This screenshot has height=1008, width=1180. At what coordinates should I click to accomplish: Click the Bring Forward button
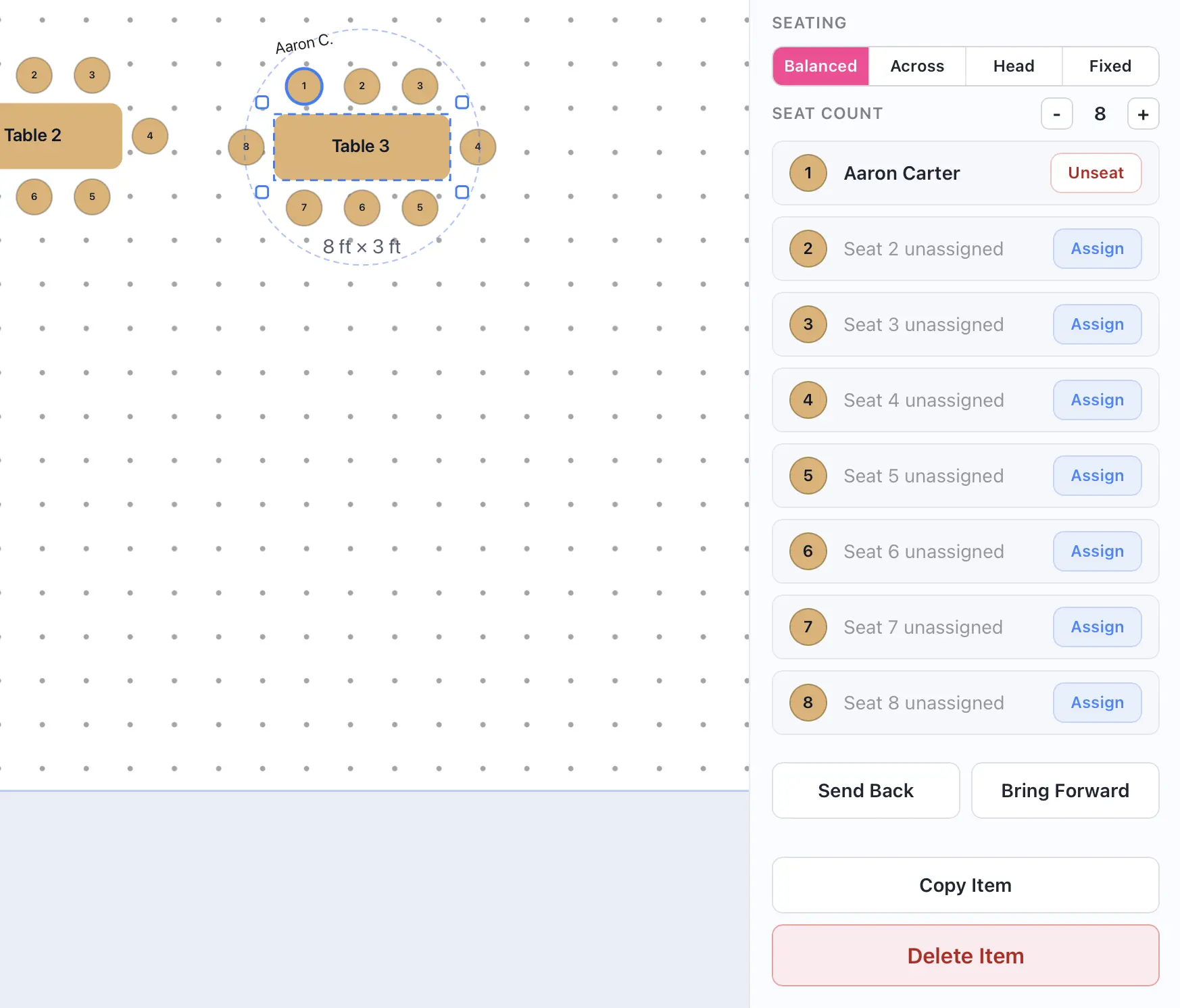1064,790
